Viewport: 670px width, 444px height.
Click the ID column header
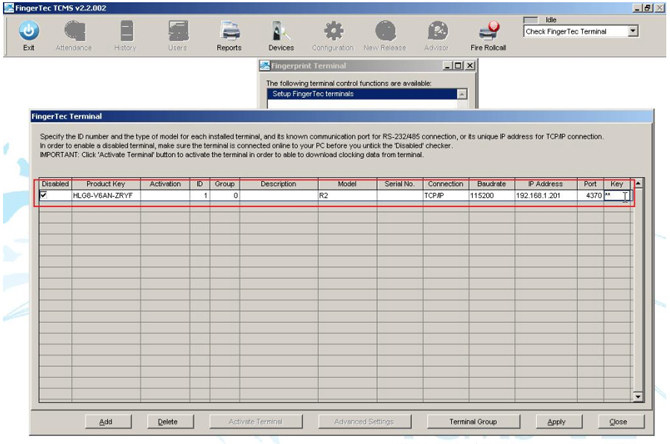pyautogui.click(x=200, y=184)
